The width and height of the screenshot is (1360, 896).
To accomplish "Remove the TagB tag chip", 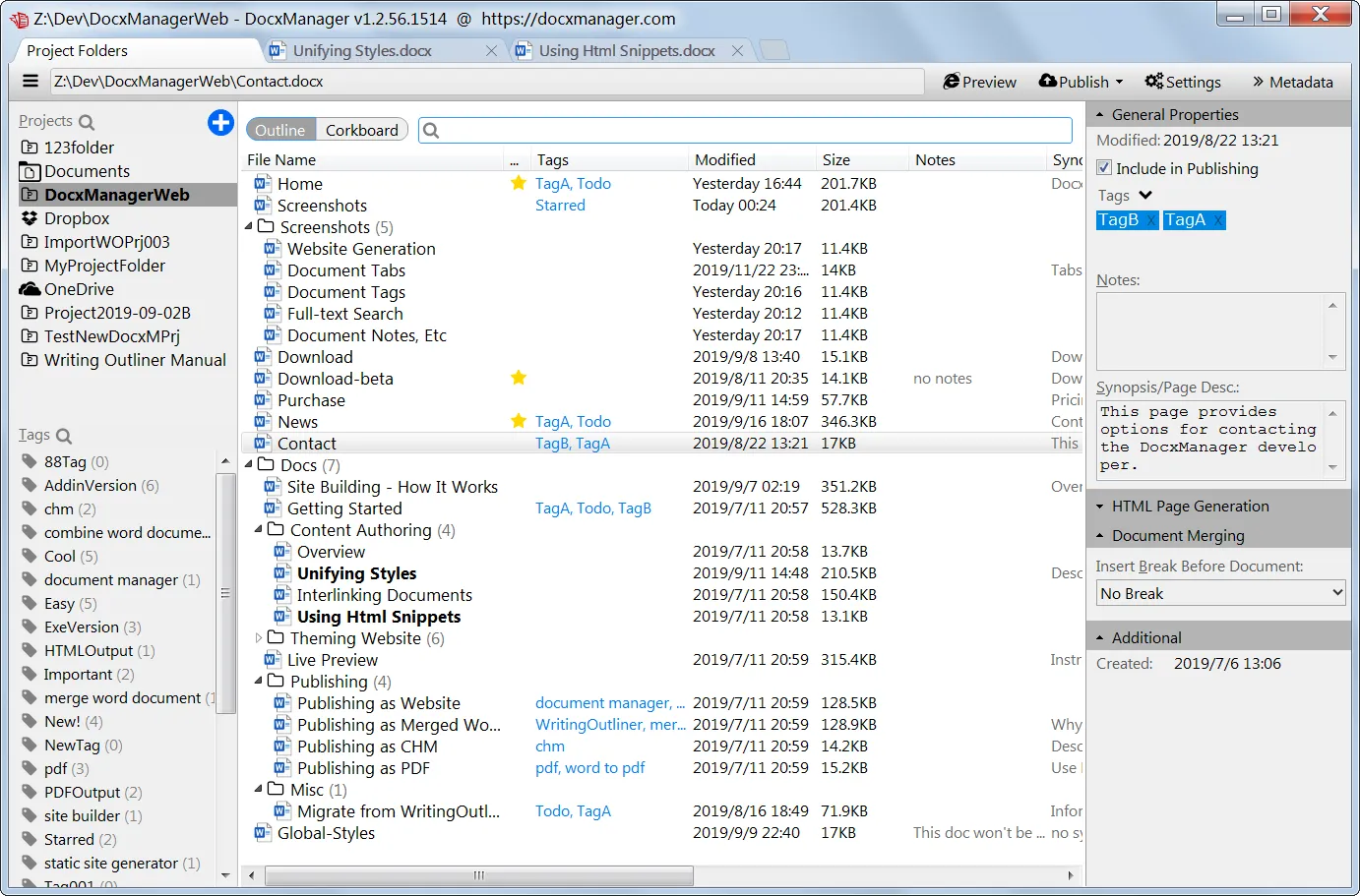I will coord(1151,219).
